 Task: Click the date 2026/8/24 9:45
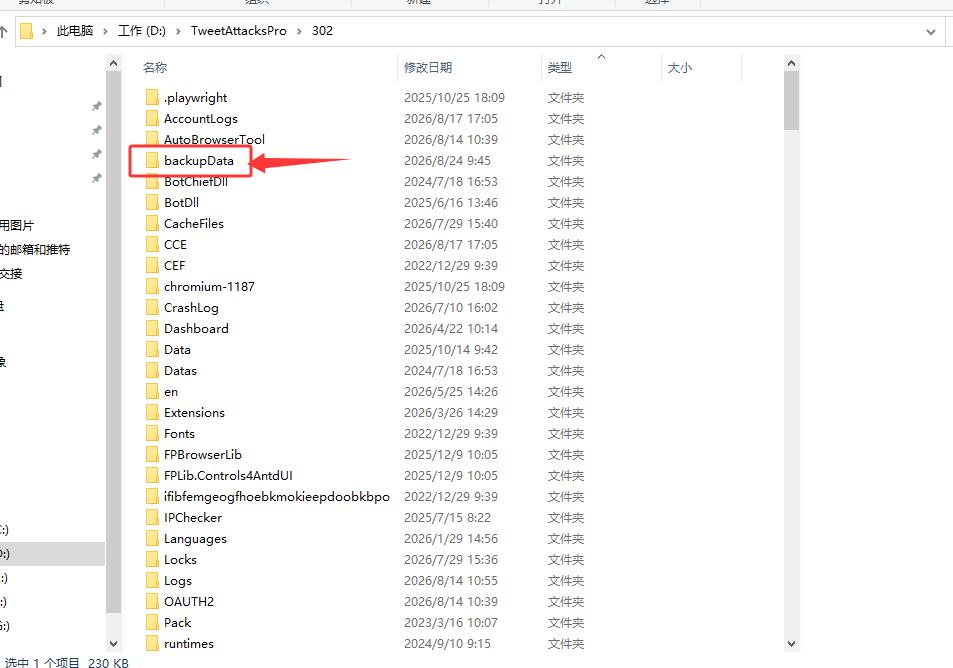coord(447,160)
